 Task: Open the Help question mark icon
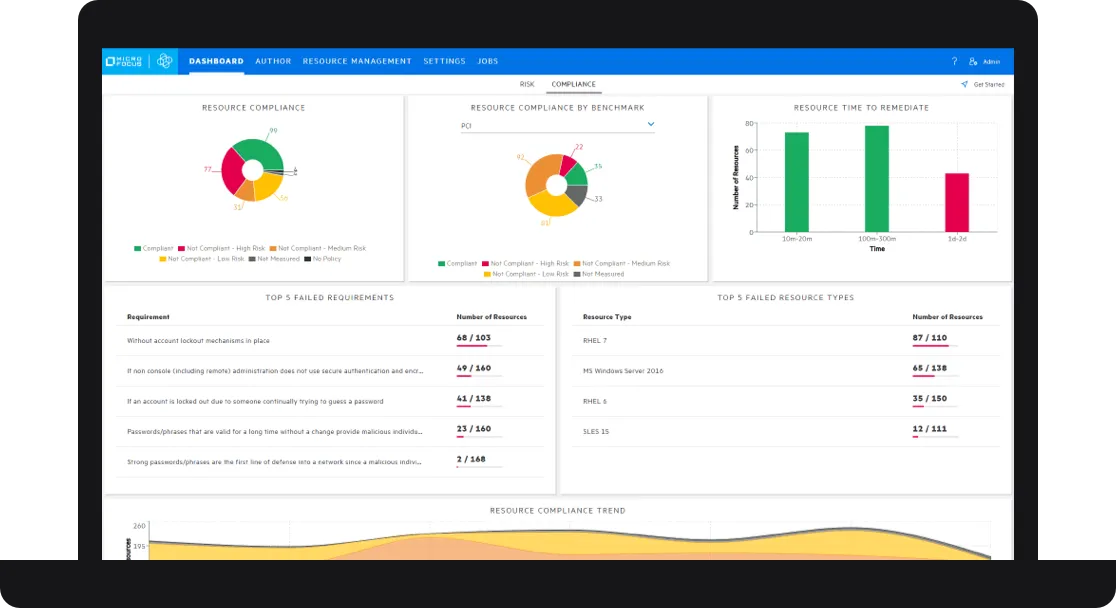coord(953,61)
